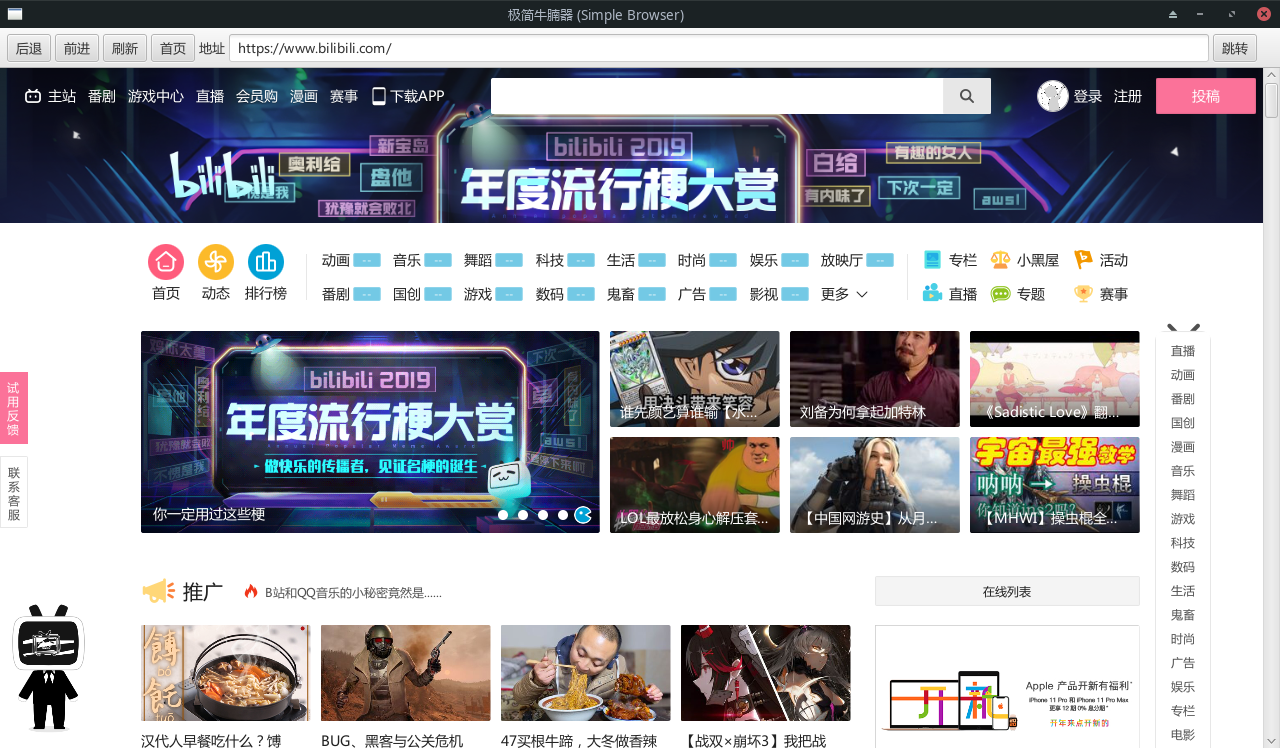Open the 专栏 column icon
Image resolution: width=1280 pixels, height=748 pixels.
(x=933, y=260)
